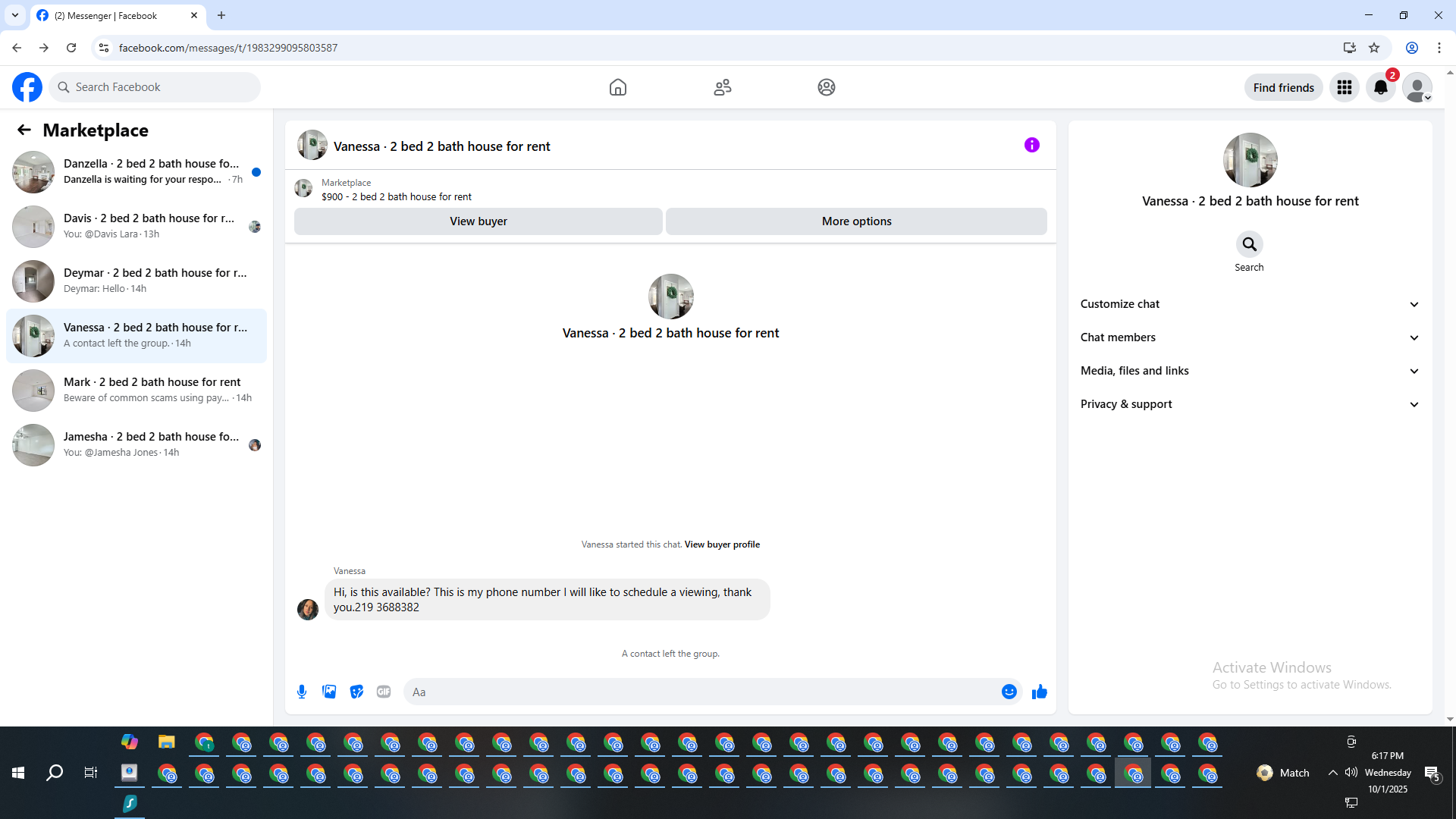Open the Facebook apps menu grid
1456x819 pixels.
click(x=1345, y=87)
